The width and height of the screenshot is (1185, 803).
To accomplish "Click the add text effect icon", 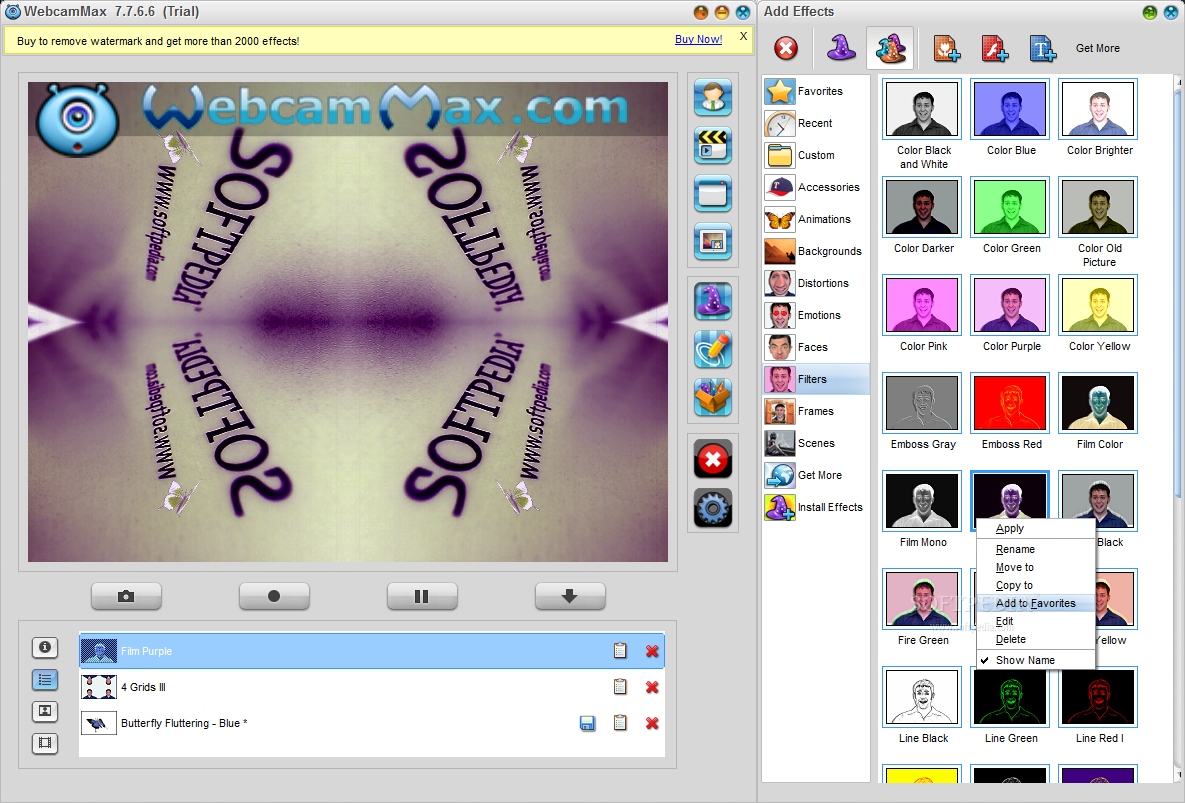I will pos(1043,48).
